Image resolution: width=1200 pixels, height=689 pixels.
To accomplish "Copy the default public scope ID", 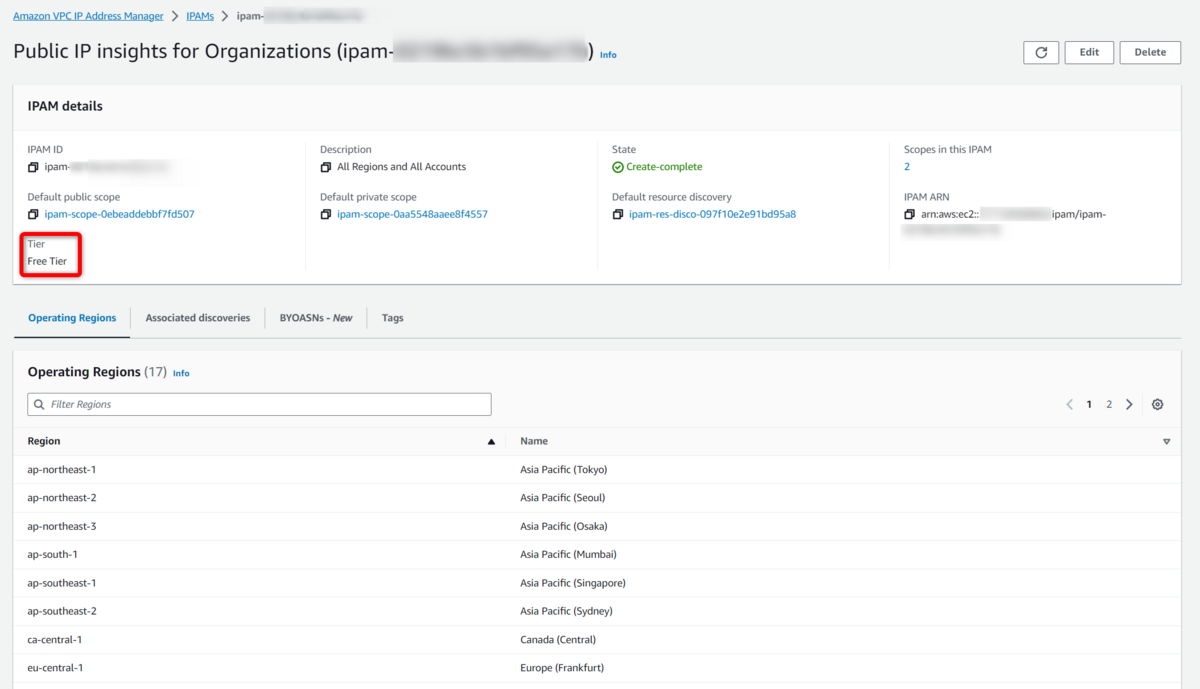I will tap(33, 214).
